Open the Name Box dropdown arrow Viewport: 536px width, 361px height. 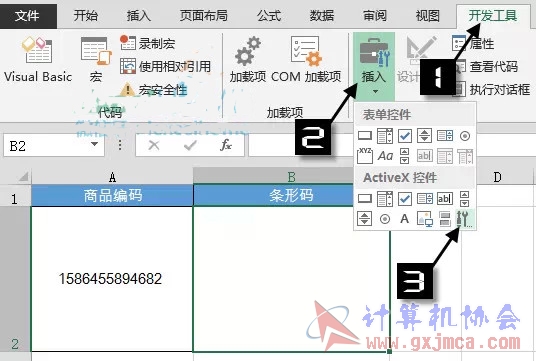95,145
